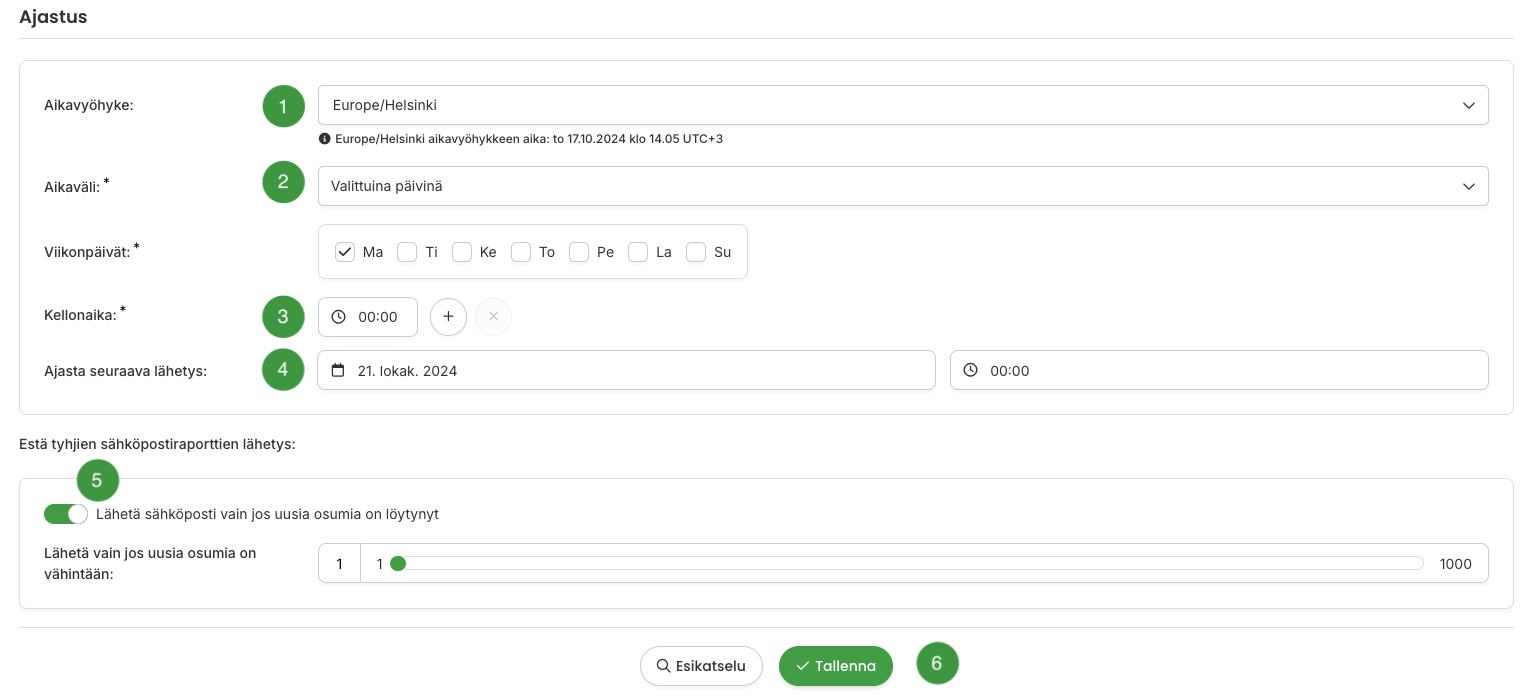Click the minimum hits slider handle
Image resolution: width=1530 pixels, height=698 pixels.
point(398,563)
